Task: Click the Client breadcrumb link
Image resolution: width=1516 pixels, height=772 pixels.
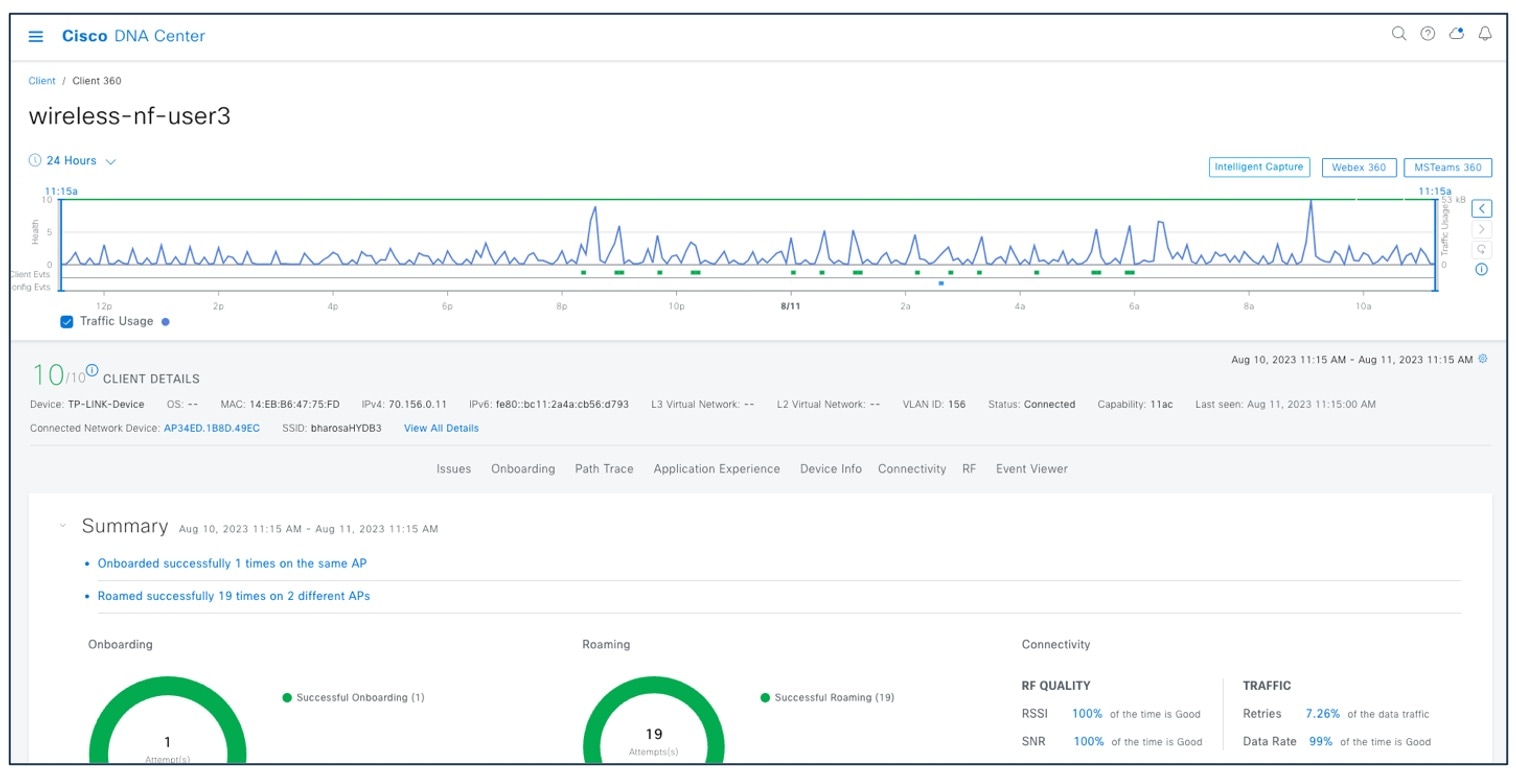Action: click(42, 81)
